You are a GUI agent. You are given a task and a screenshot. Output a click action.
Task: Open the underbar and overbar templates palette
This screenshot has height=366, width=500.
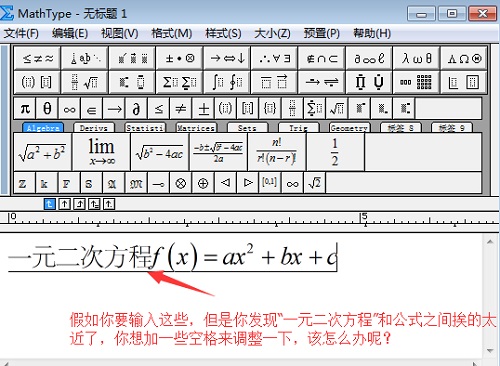[x=274, y=82]
